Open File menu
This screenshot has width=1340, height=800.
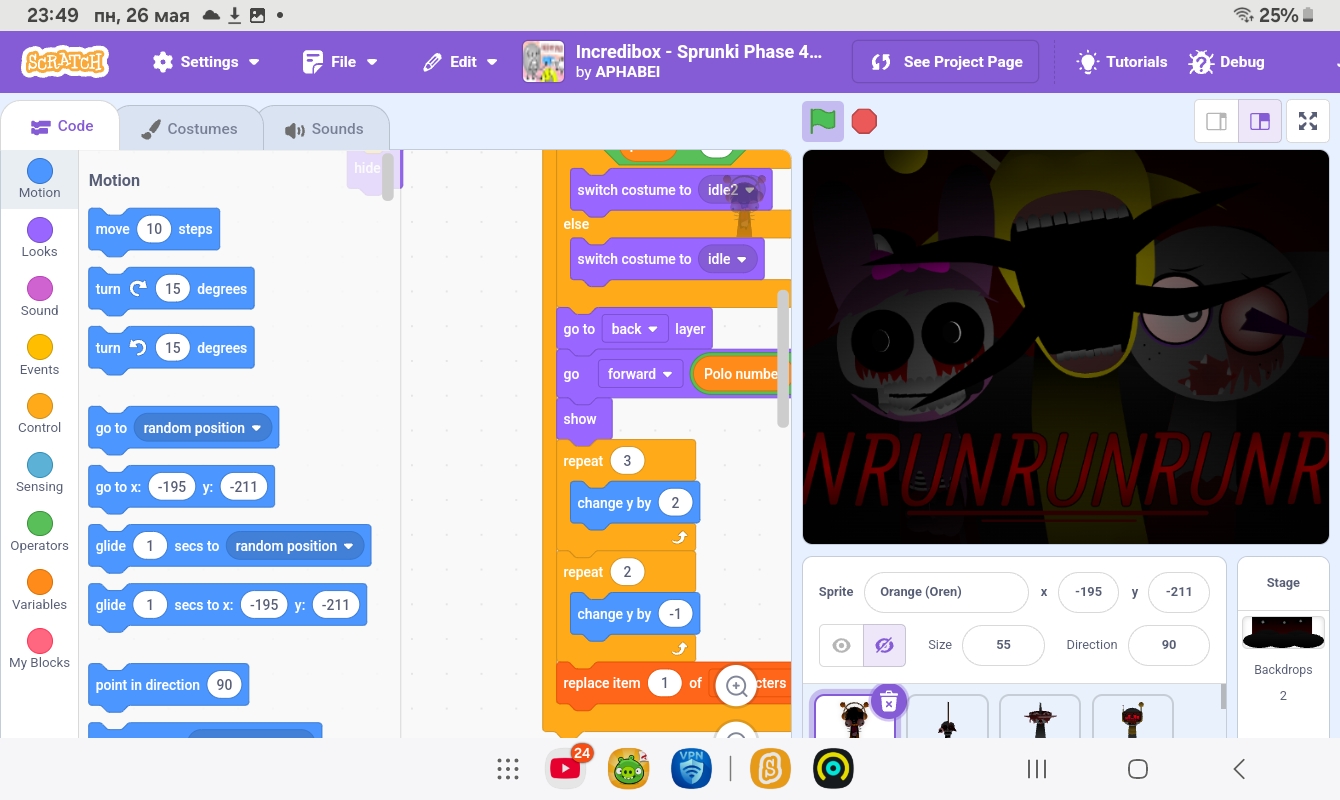(340, 62)
